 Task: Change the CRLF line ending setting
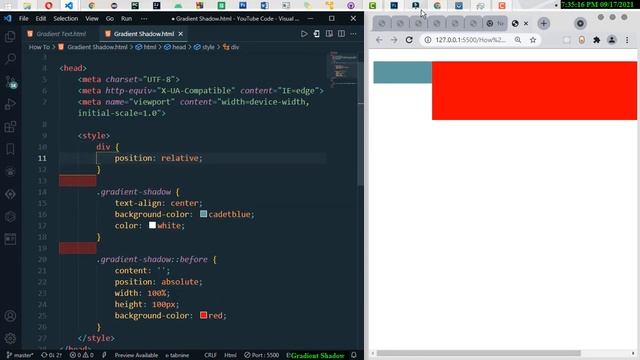210,355
